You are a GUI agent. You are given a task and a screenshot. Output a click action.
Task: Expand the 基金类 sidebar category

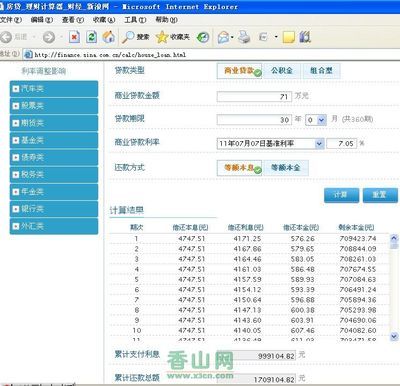pyautogui.click(x=54, y=140)
